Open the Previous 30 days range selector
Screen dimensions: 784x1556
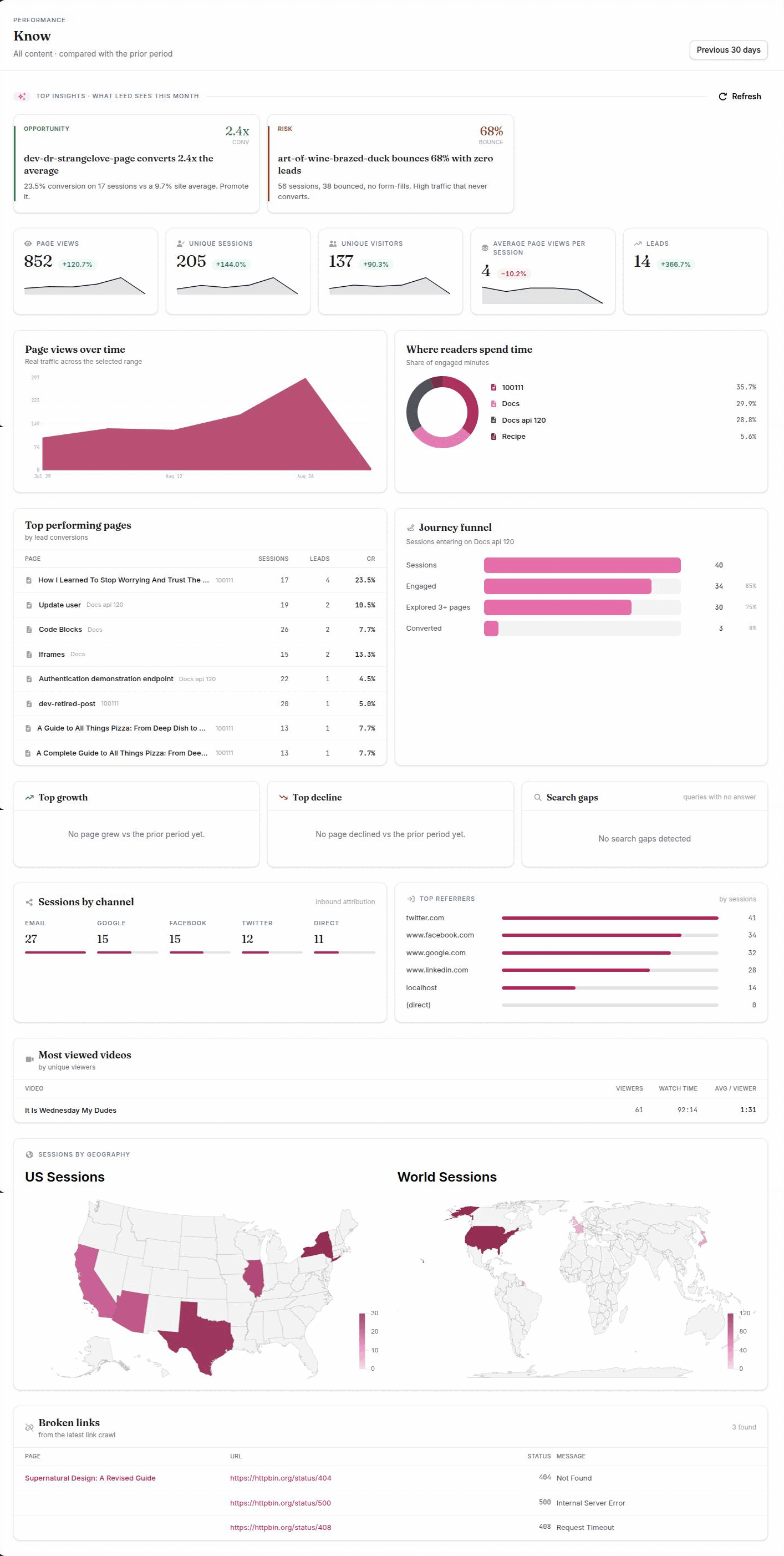point(728,50)
